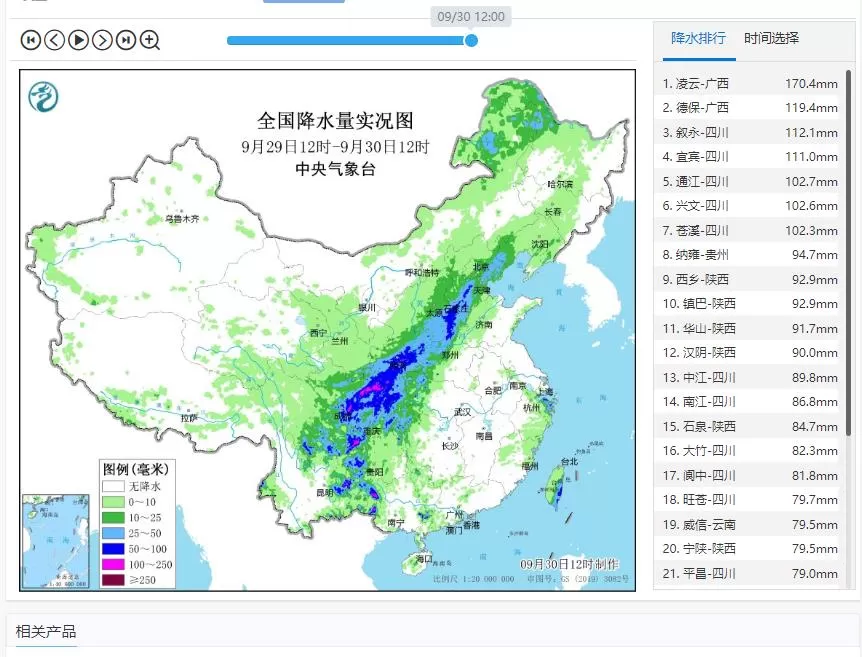The height and width of the screenshot is (657, 862).
Task: Open the 时间选择 tab
Action: tap(771, 39)
